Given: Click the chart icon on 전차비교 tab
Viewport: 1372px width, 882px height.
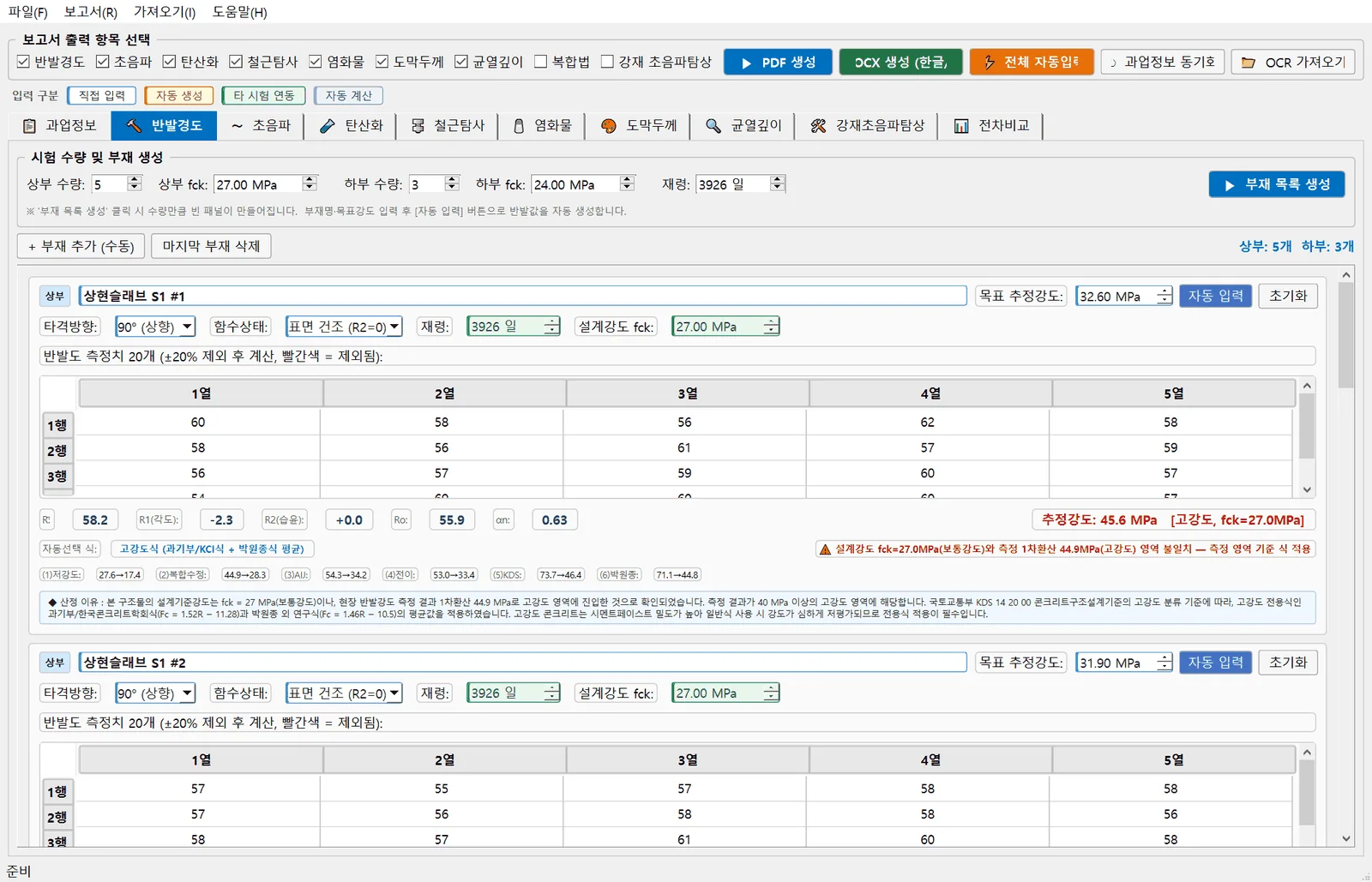Looking at the screenshot, I should click(x=961, y=126).
